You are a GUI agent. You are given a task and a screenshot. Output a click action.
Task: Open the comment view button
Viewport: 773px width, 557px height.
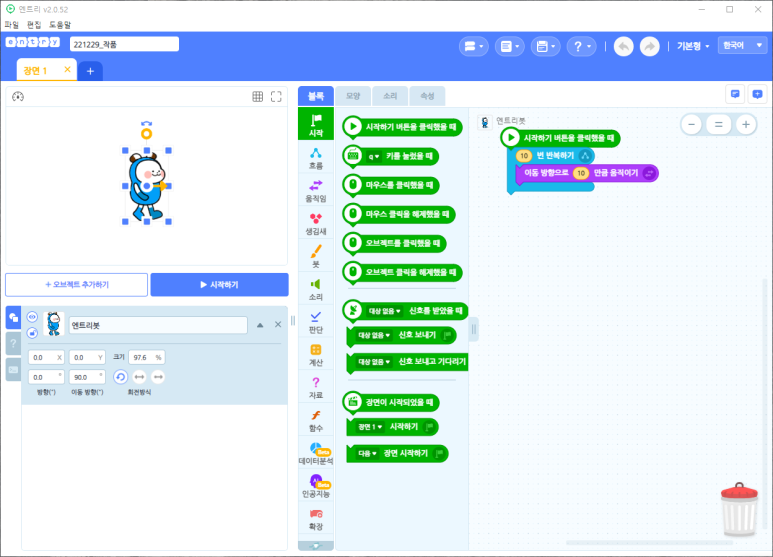[x=735, y=94]
